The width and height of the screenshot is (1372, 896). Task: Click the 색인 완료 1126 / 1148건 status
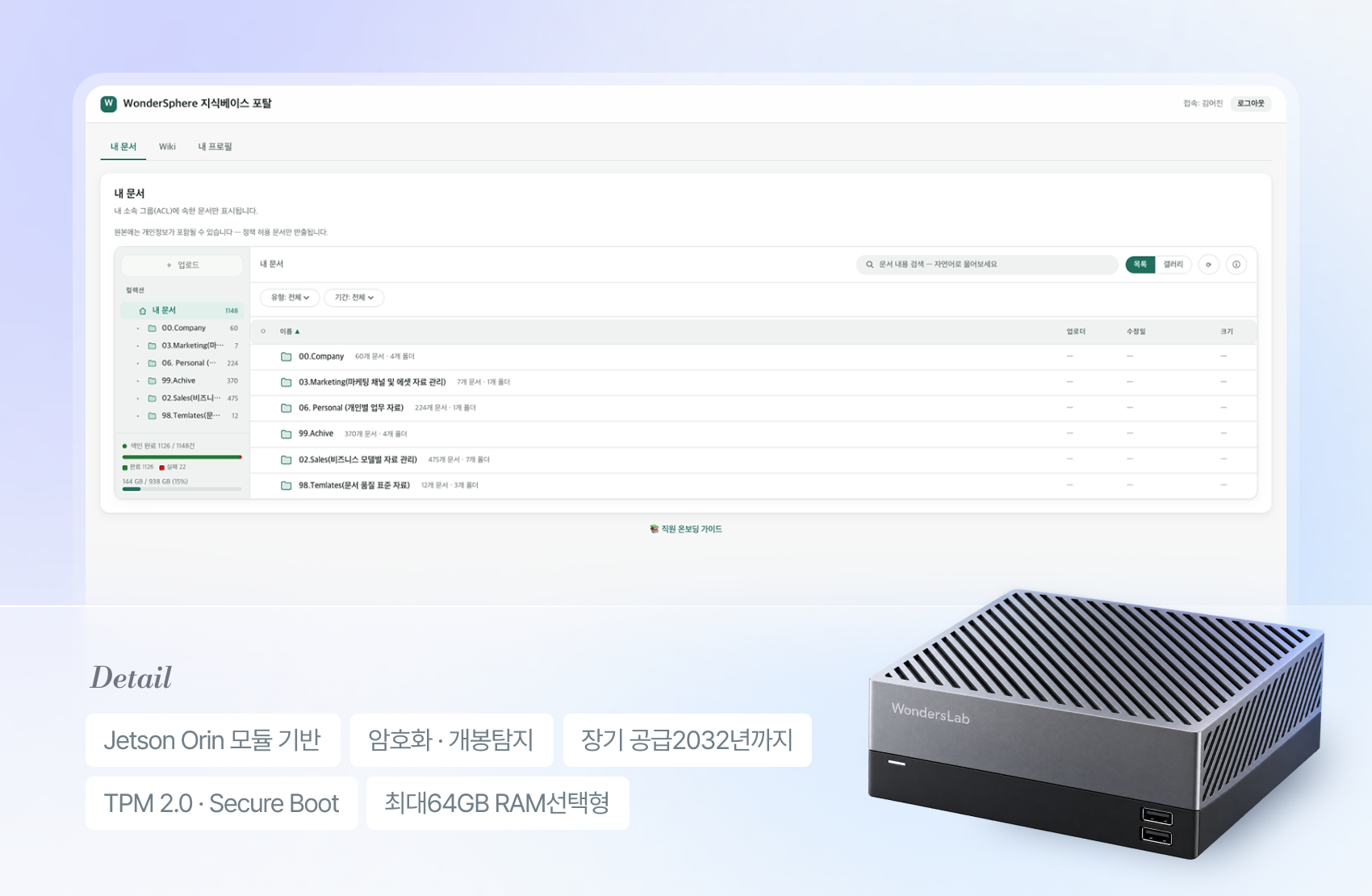pos(159,446)
